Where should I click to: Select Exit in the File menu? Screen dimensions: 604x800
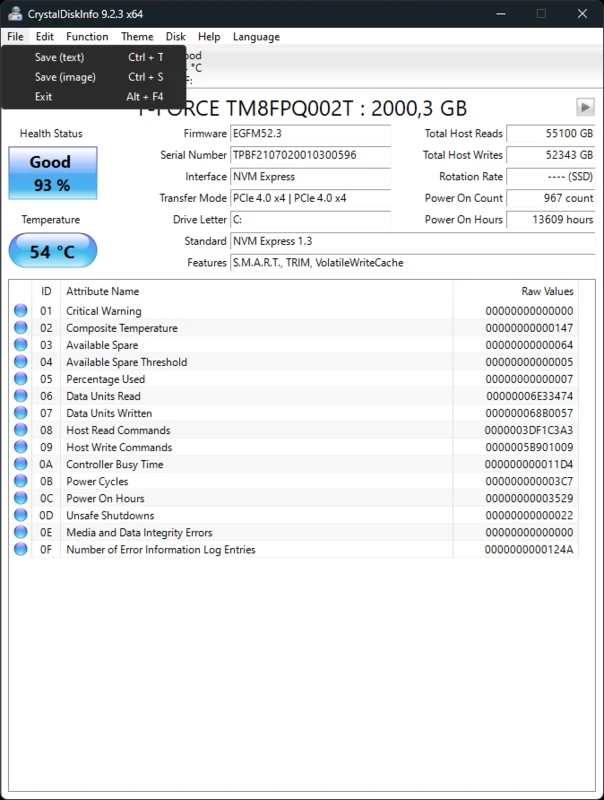click(43, 97)
